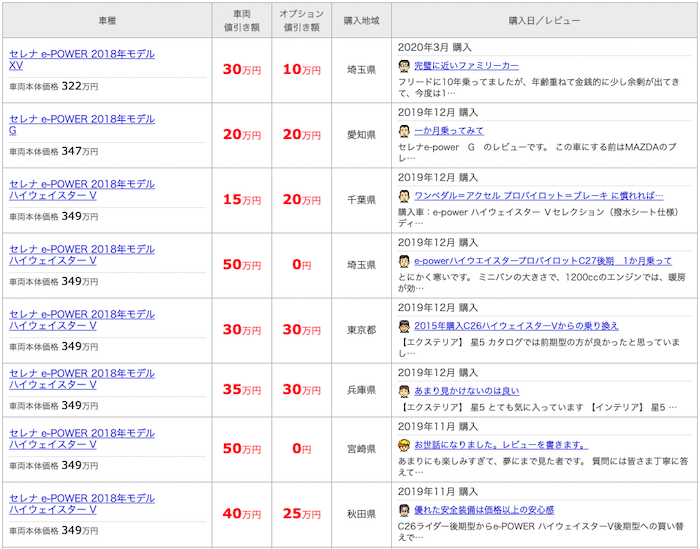Click the review excerpt starting とにかく寒いです
700x549 pixels.
[x=542, y=283]
